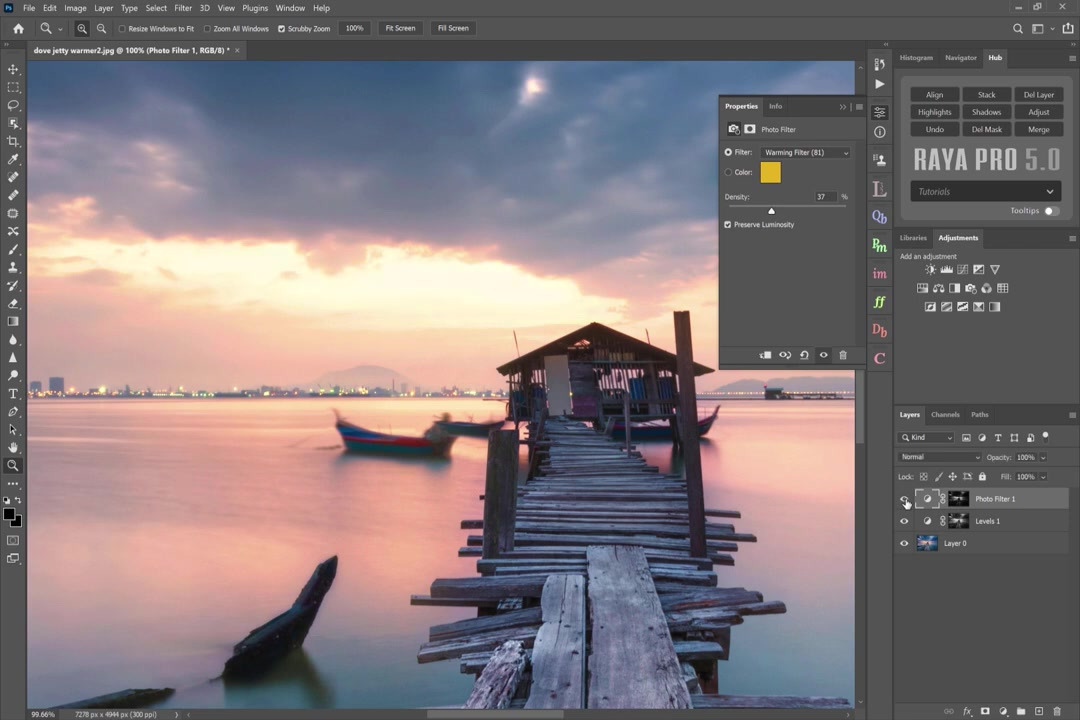Screen dimensions: 1080x720
Task: Click the Home icon in options bar
Action: (18, 28)
